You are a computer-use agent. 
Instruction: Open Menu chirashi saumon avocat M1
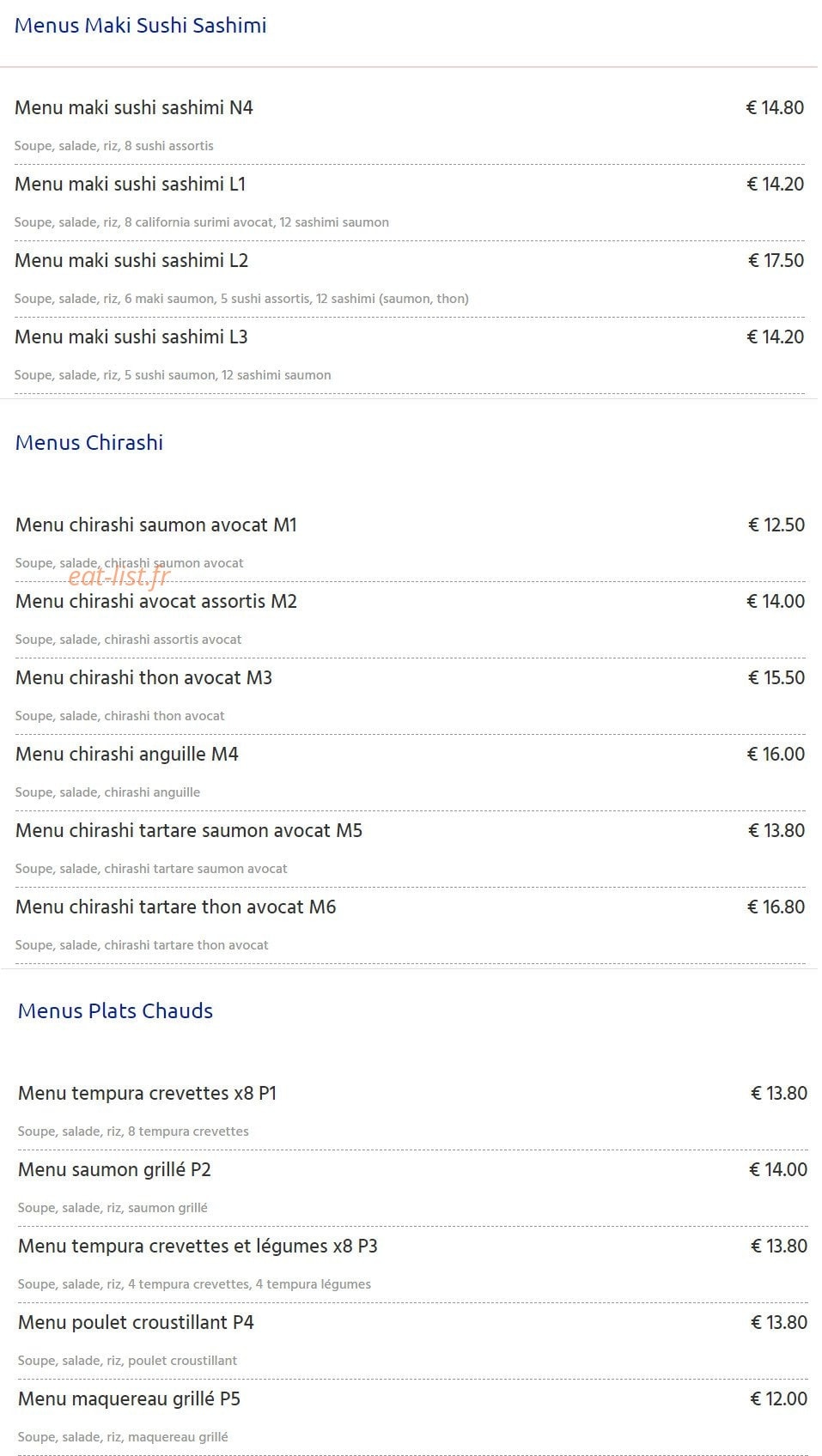tap(156, 525)
